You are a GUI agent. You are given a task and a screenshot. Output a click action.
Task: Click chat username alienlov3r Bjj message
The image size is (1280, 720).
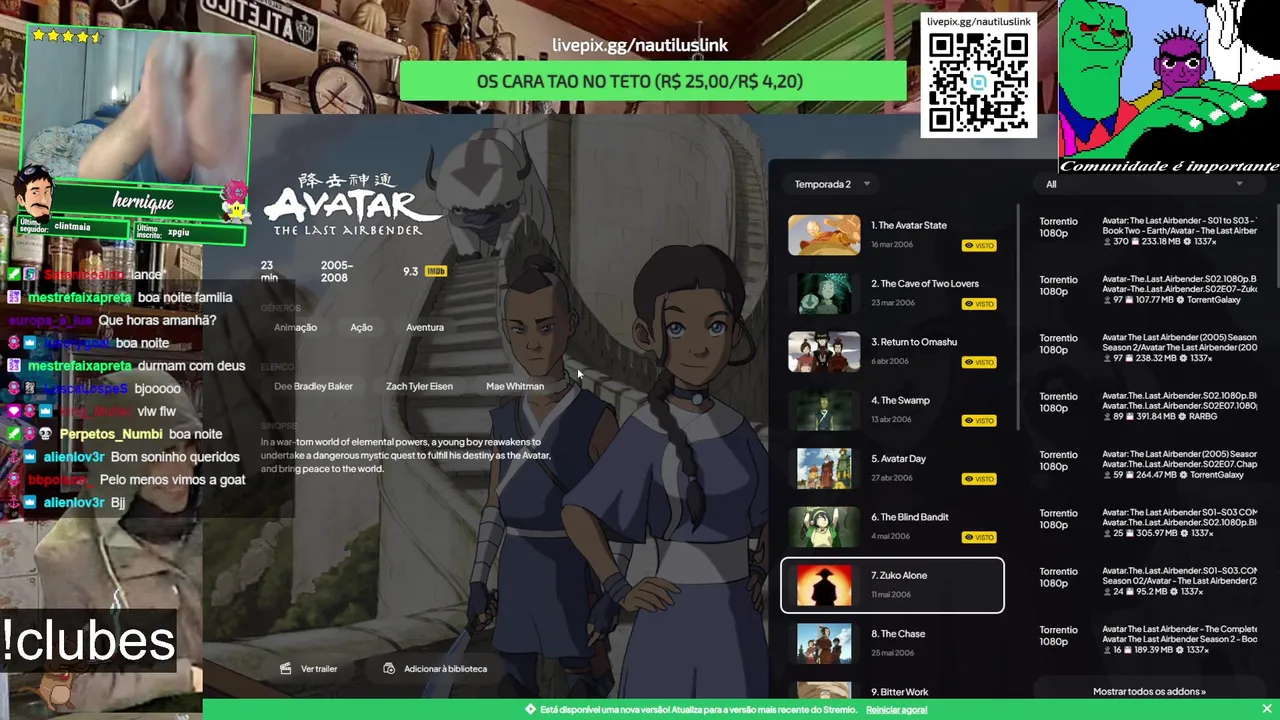[74, 502]
